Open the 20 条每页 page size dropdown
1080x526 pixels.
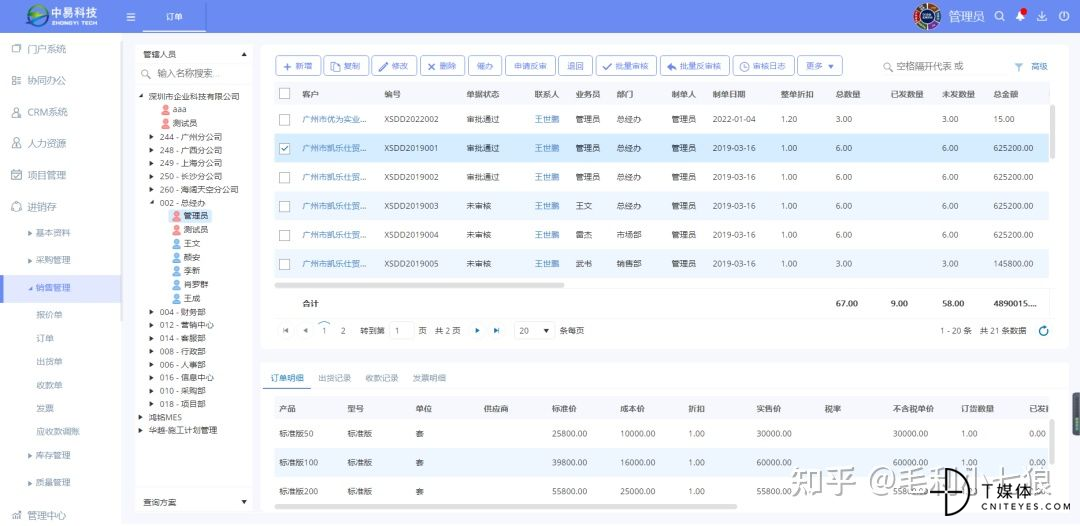click(534, 331)
